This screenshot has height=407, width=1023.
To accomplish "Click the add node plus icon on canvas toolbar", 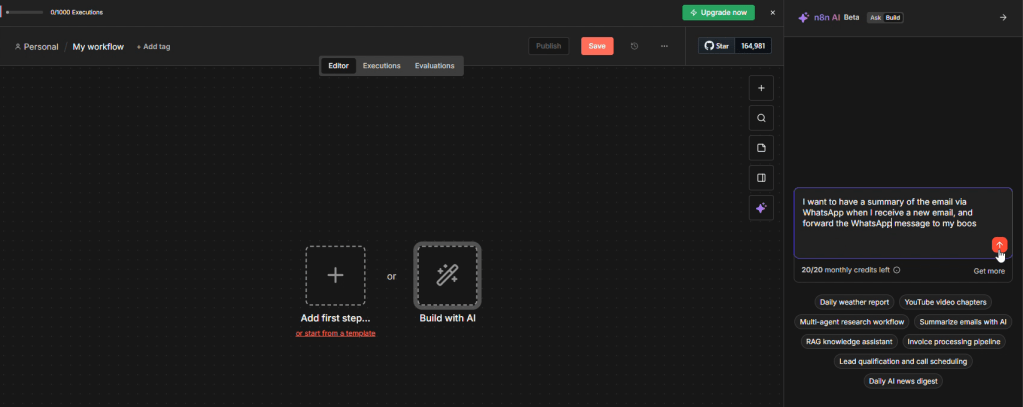I will 761,88.
